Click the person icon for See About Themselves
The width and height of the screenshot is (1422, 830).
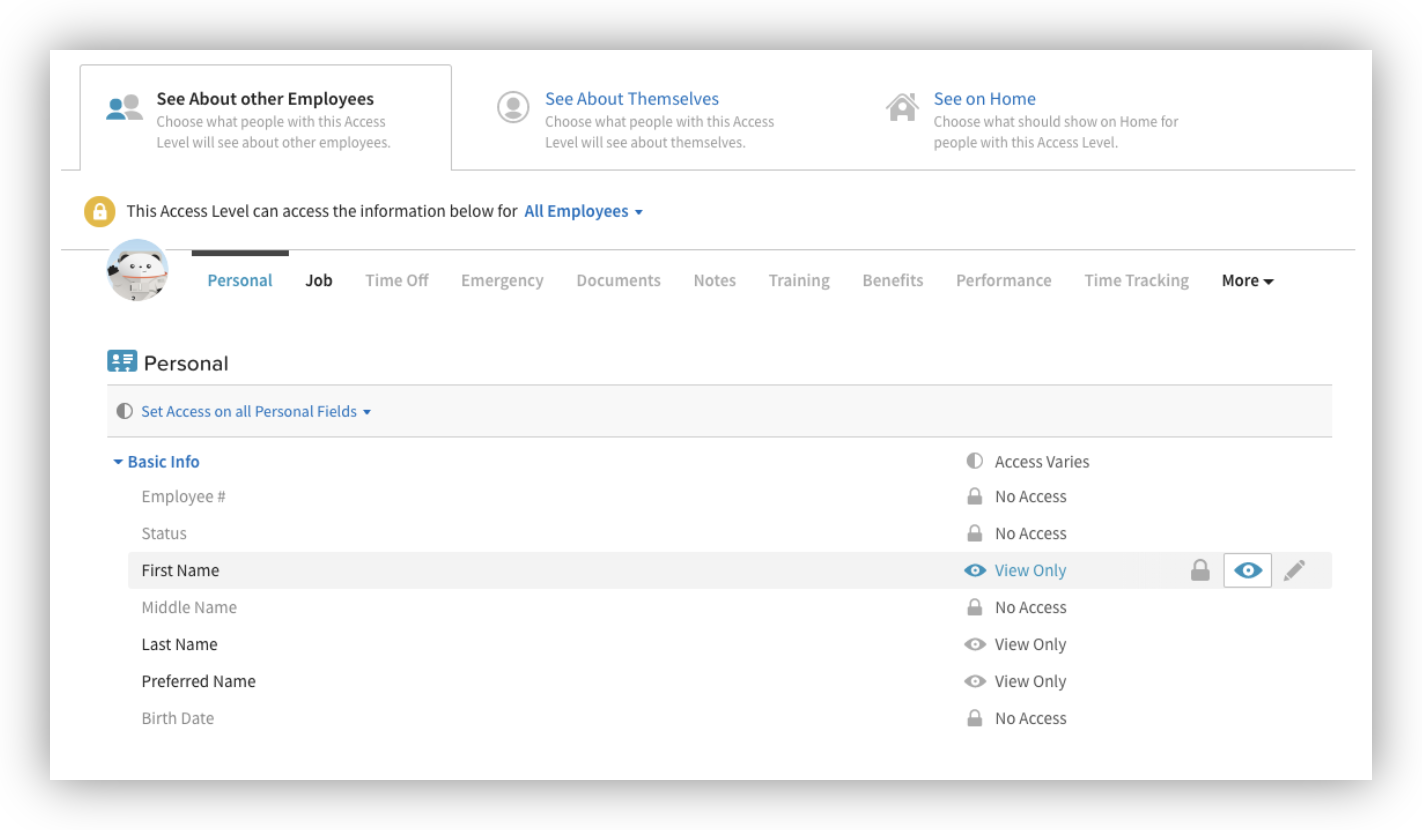[x=513, y=108]
